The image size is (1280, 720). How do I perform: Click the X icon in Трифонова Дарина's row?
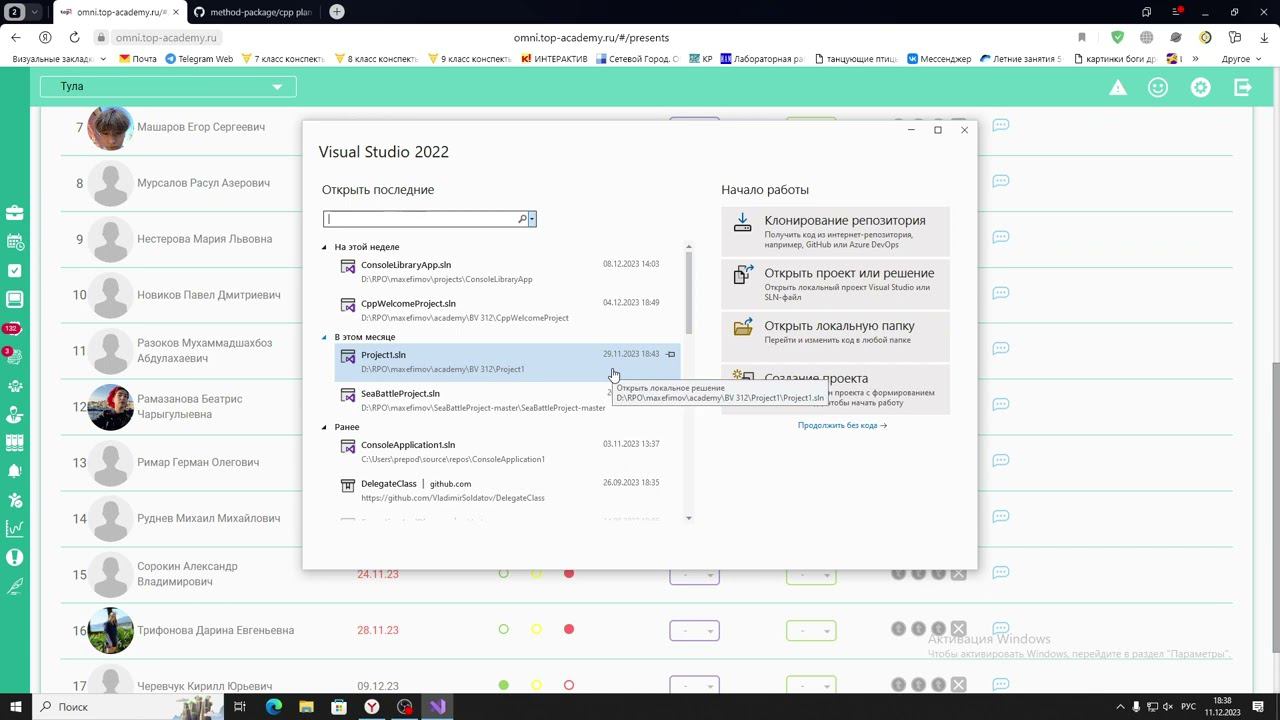click(958, 629)
